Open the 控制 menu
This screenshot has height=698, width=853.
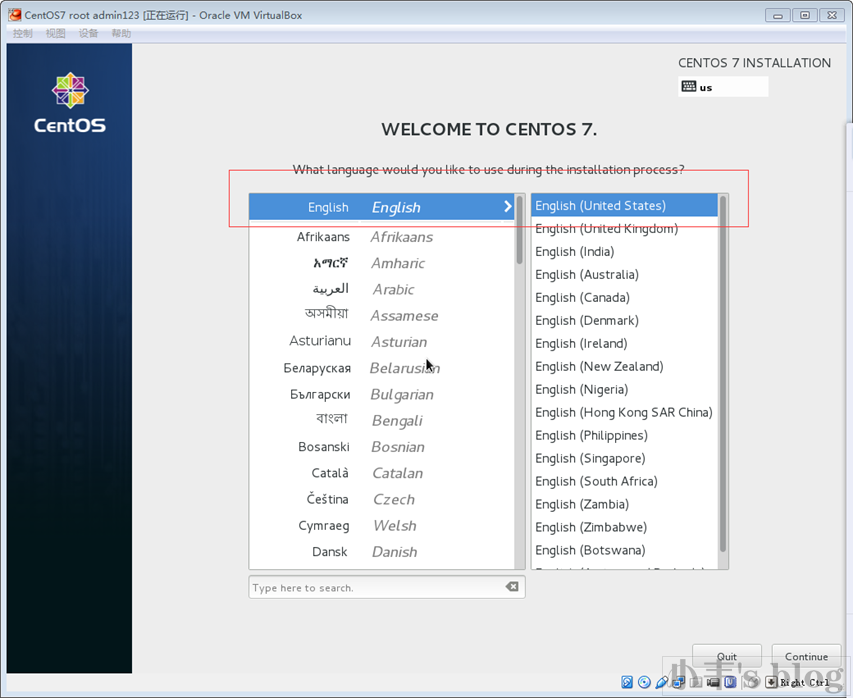[22, 34]
